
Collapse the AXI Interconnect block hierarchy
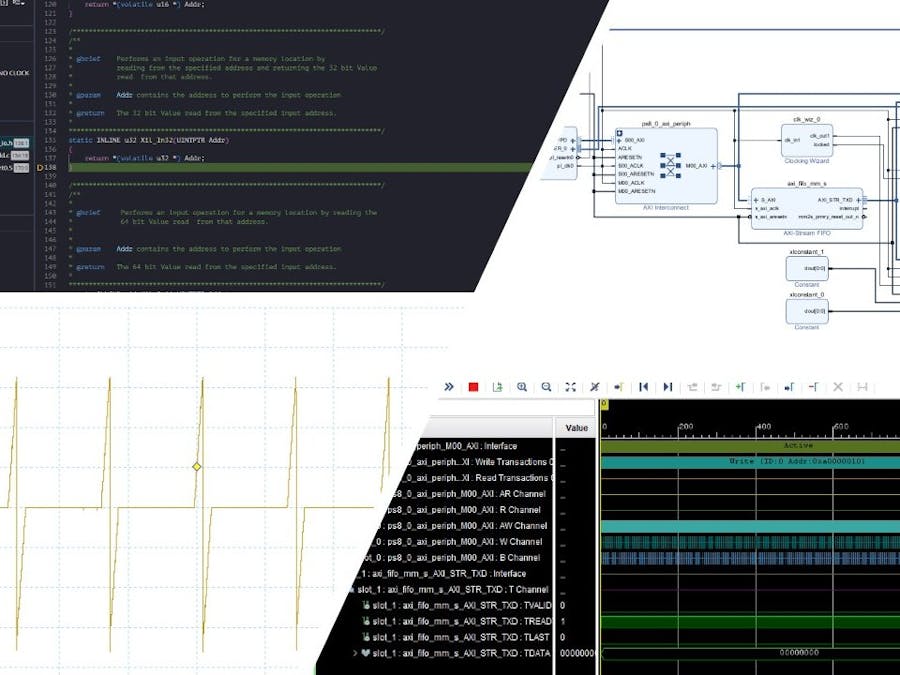619,133
